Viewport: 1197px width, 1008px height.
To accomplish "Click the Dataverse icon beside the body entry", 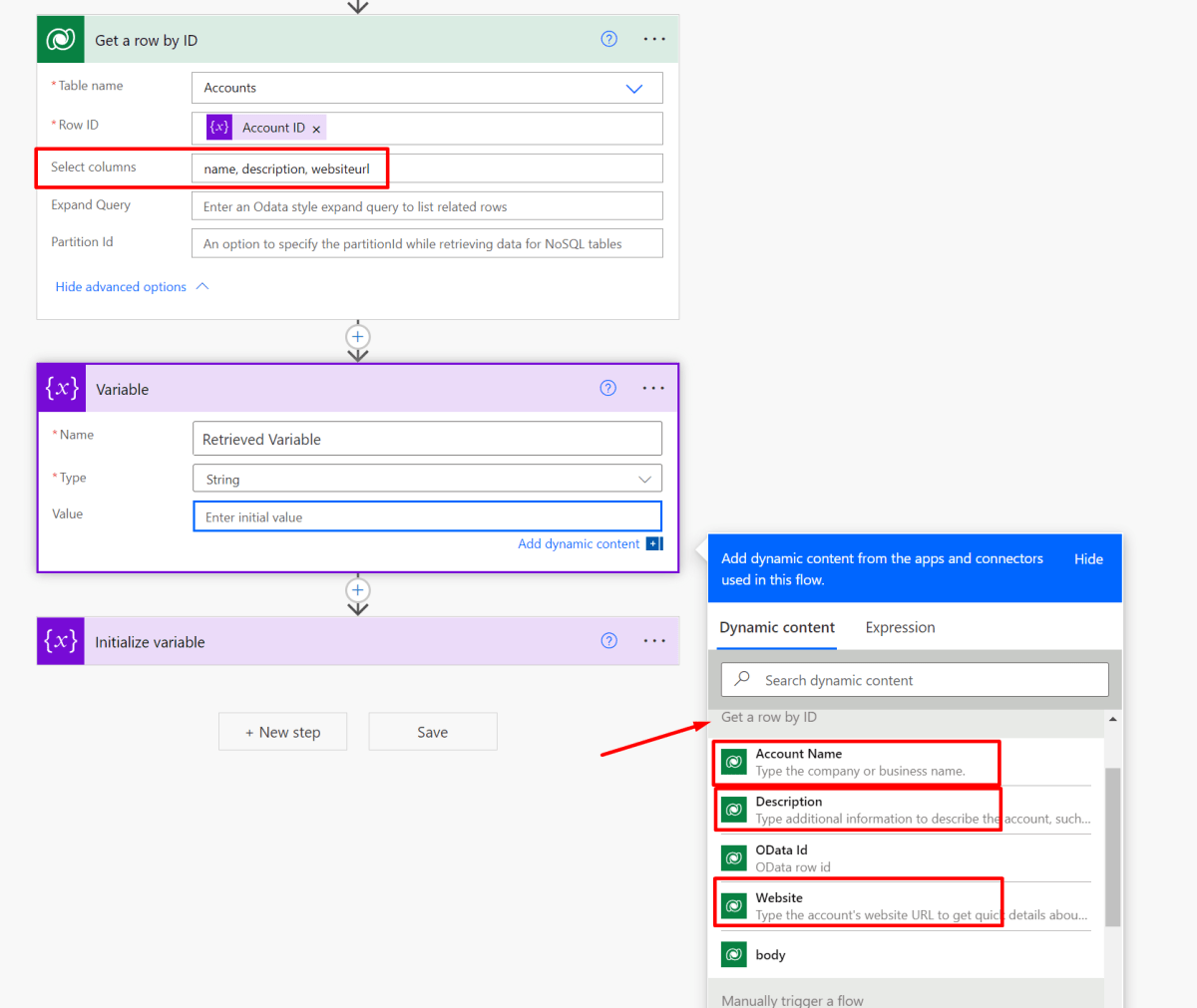I will click(x=733, y=954).
